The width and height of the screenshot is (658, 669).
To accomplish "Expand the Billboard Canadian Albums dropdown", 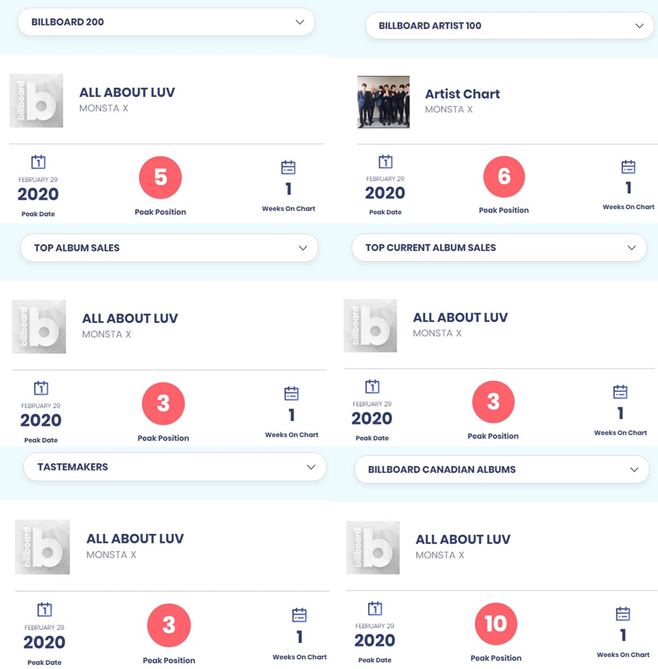I will [x=501, y=469].
